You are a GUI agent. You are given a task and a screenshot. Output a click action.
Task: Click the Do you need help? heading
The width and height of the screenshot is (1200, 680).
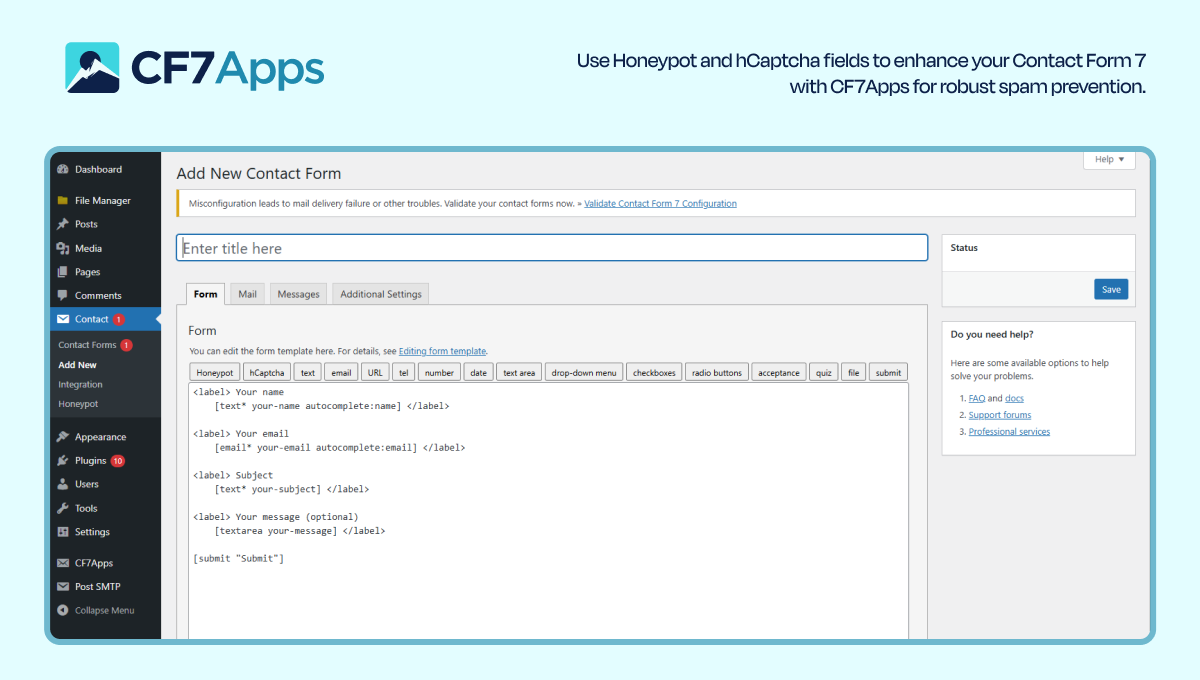(992, 335)
